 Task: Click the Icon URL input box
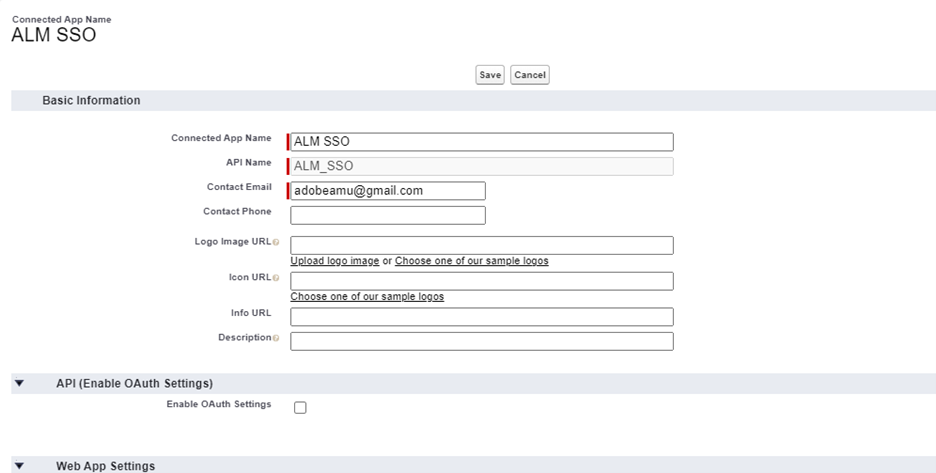(x=481, y=281)
